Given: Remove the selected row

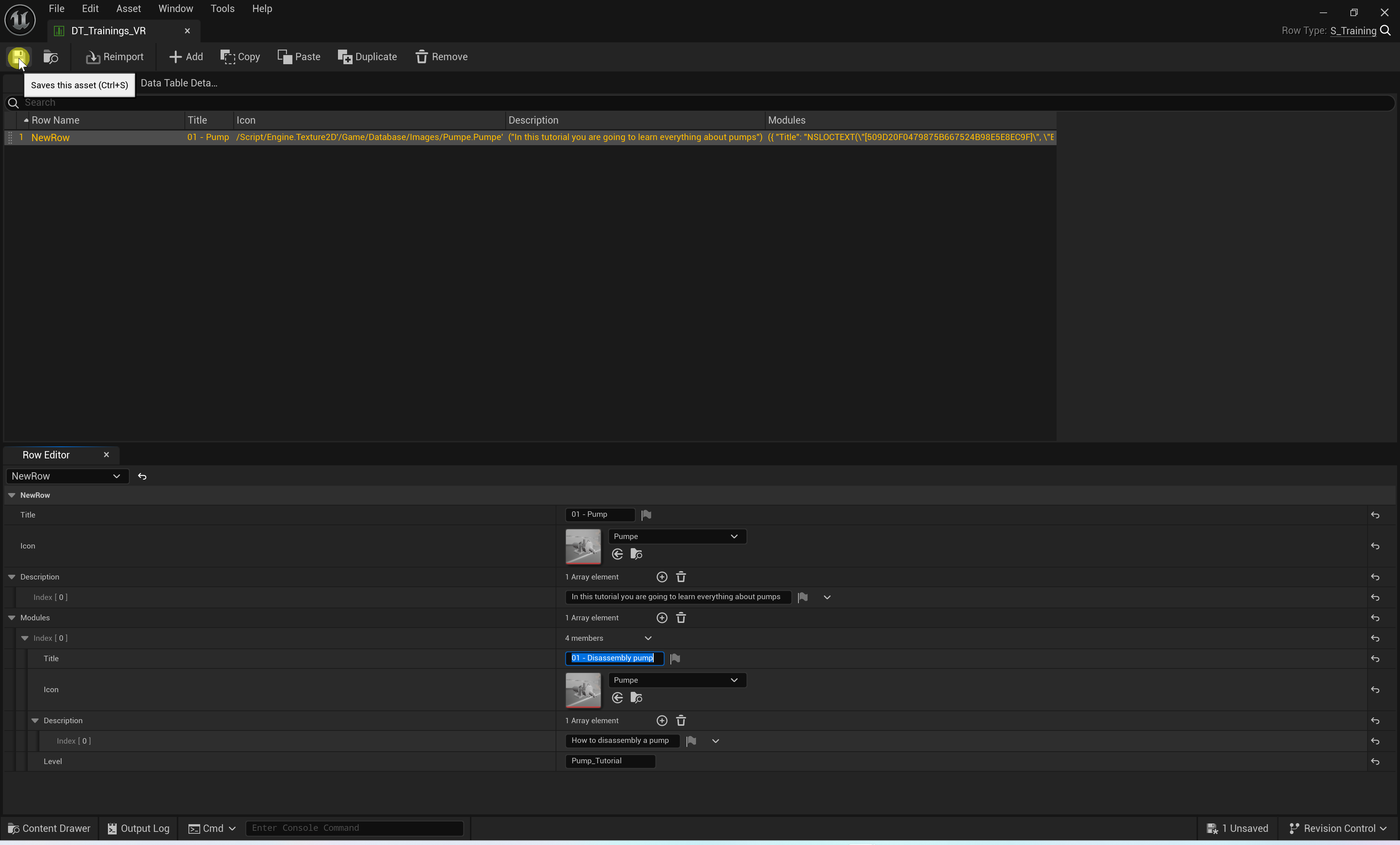Looking at the screenshot, I should pyautogui.click(x=442, y=57).
